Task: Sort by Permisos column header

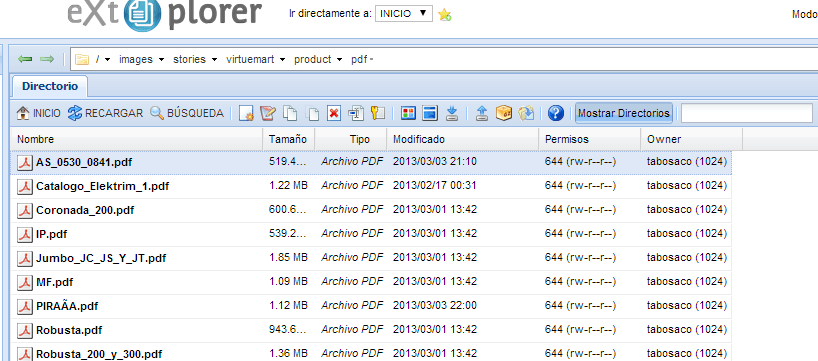Action: click(x=590, y=139)
